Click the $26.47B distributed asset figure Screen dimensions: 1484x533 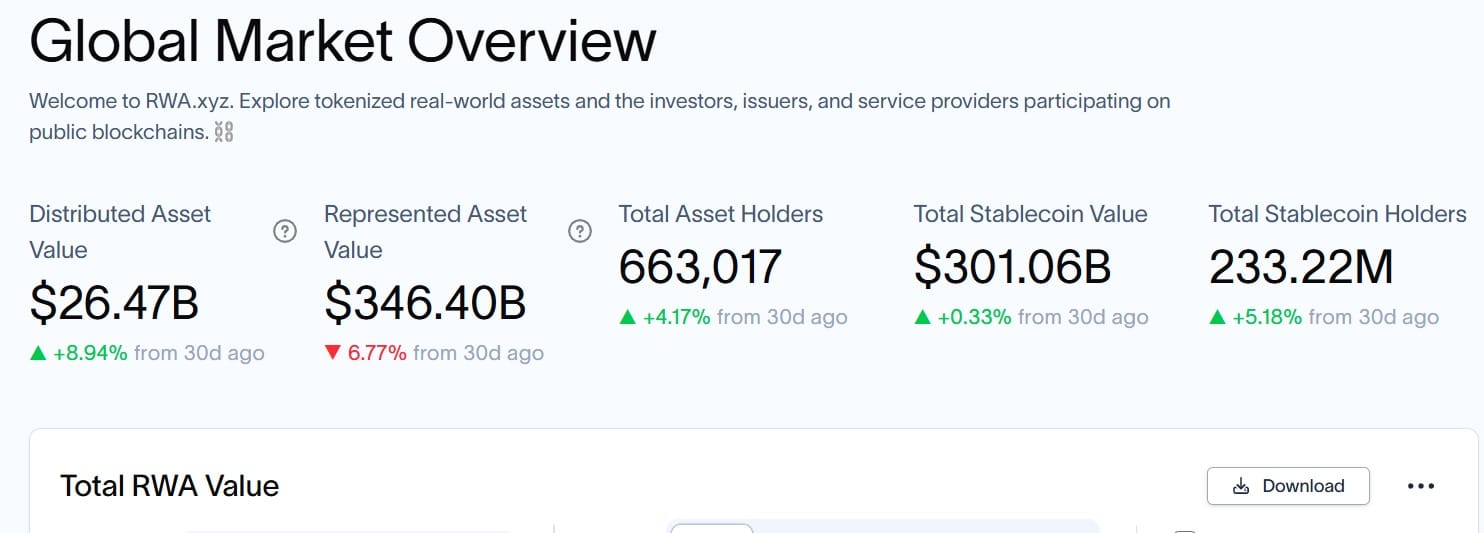click(114, 303)
